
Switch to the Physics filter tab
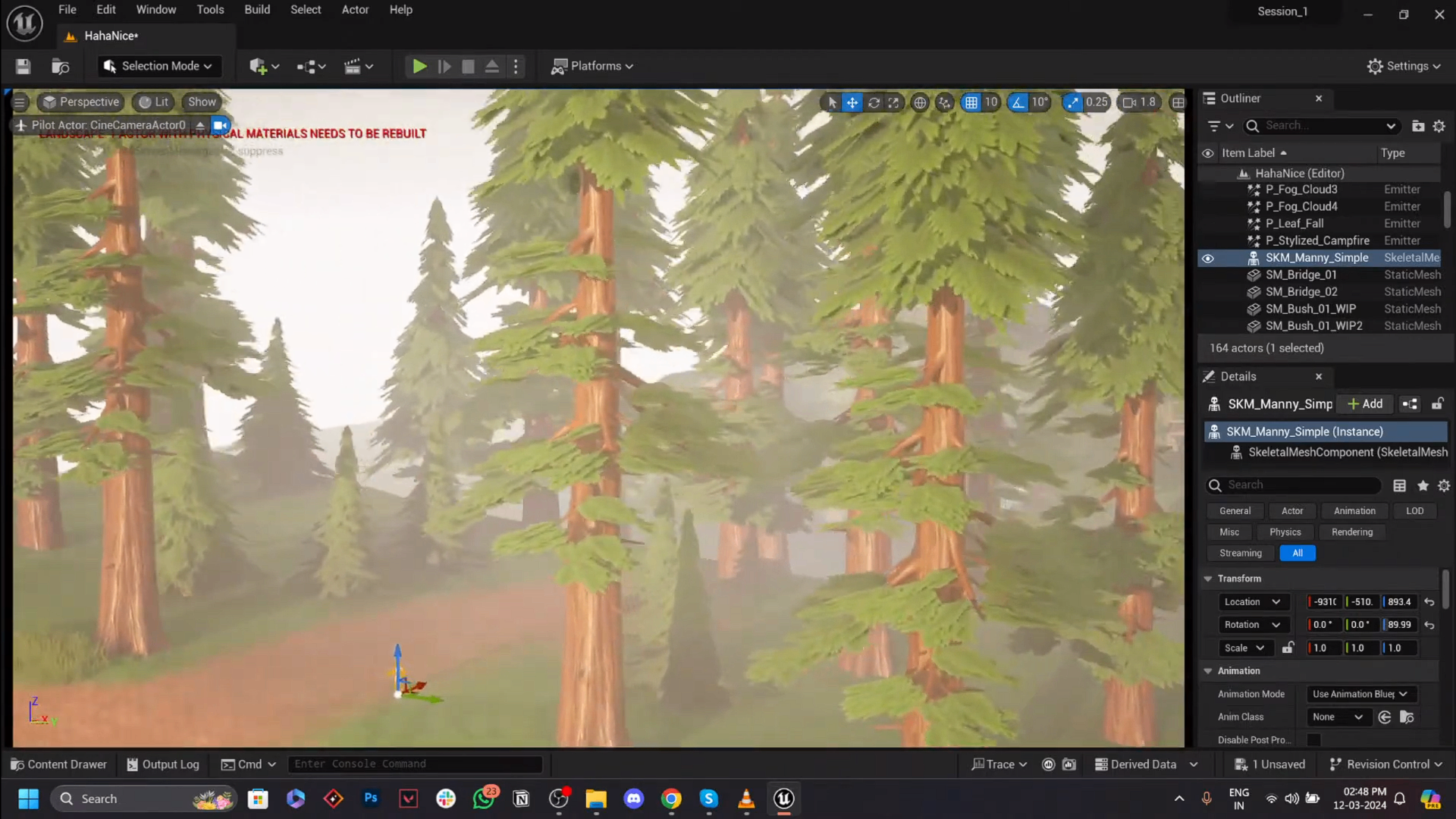1285,532
